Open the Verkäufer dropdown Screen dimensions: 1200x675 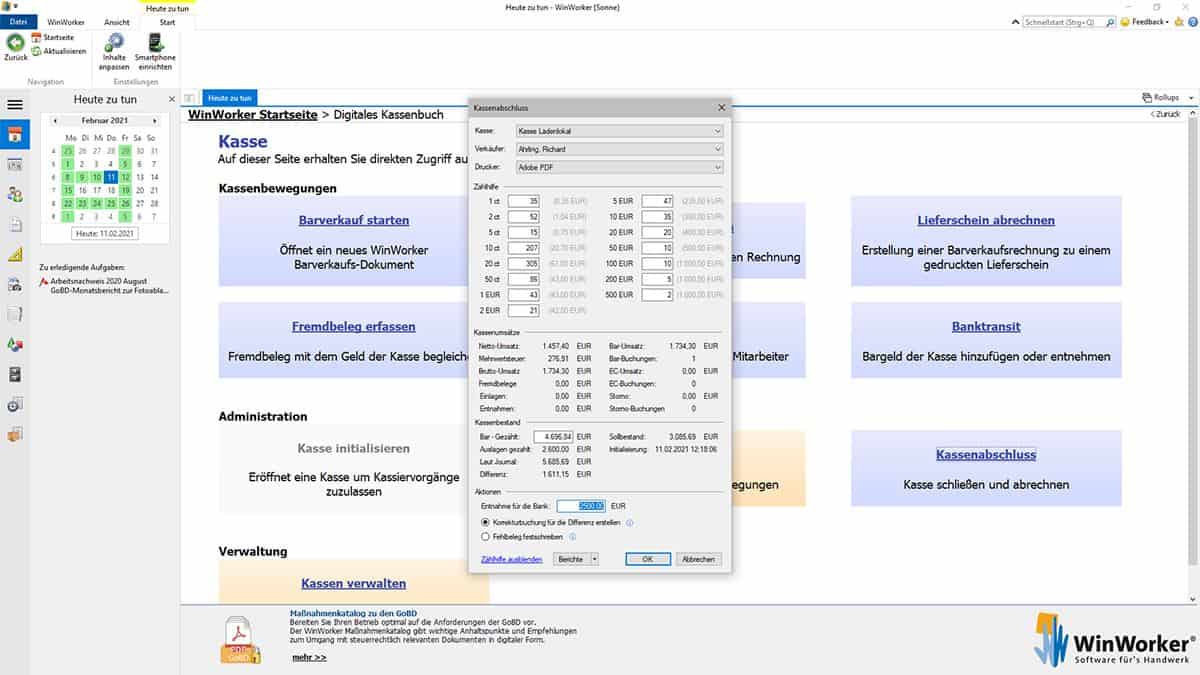coord(717,149)
